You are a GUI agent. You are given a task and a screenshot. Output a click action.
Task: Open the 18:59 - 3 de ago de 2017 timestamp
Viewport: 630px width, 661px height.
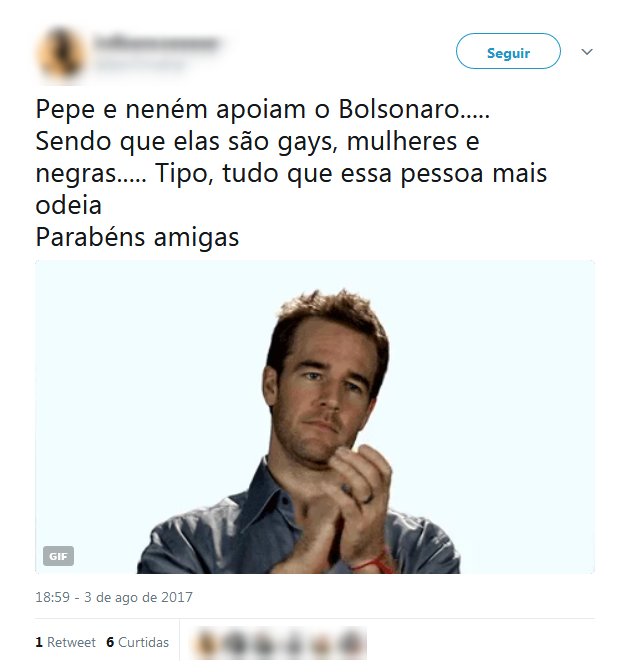[x=114, y=597]
